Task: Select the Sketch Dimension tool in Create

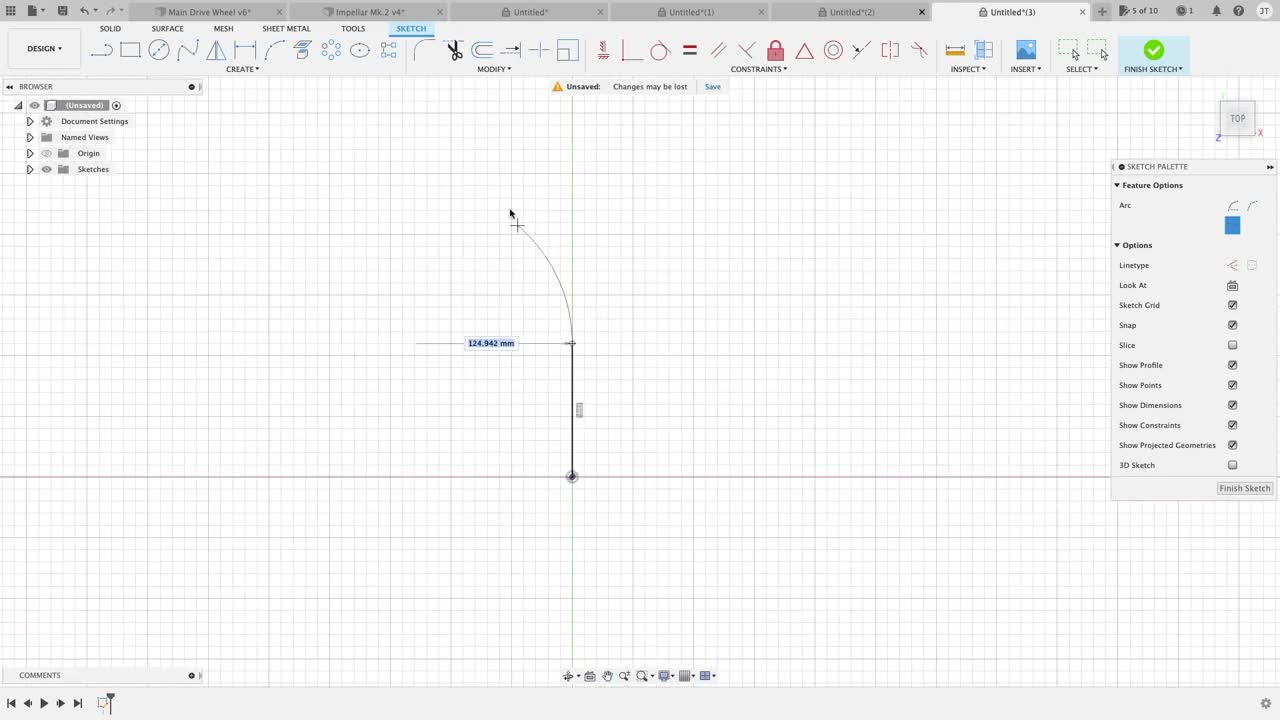Action: tap(245, 50)
